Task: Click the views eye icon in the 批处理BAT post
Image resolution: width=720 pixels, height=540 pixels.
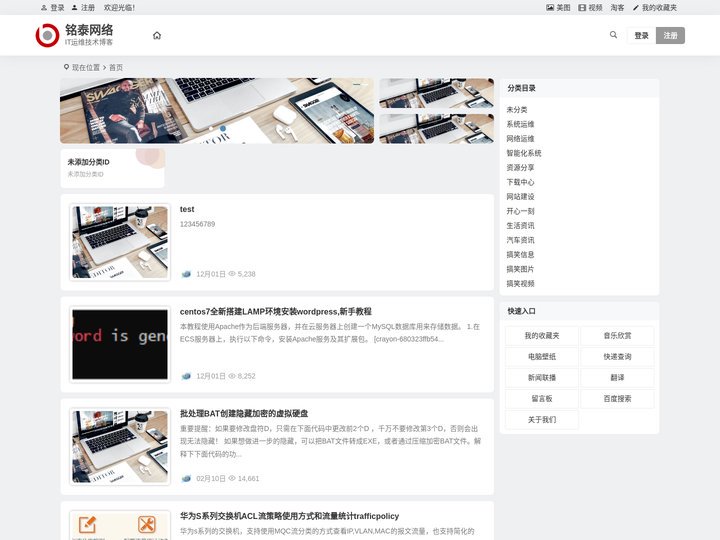Action: coord(232,478)
